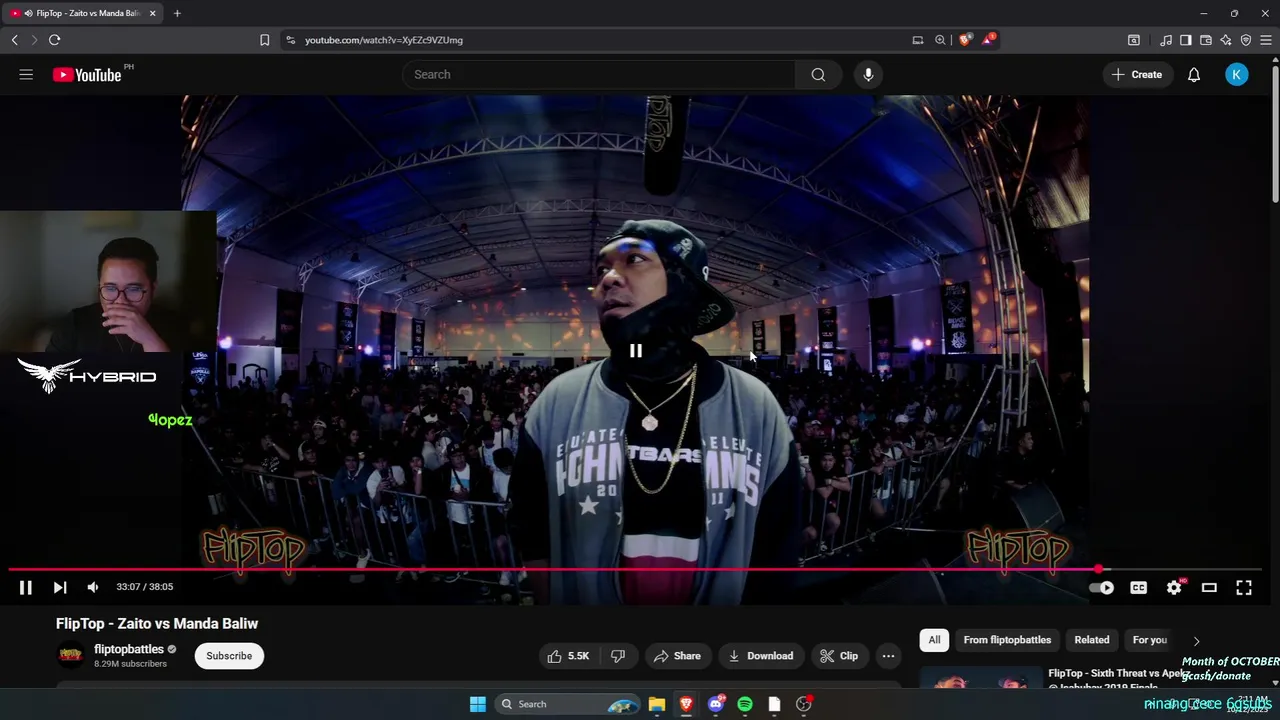
Task: Select the Related chip
Action: point(1092,640)
